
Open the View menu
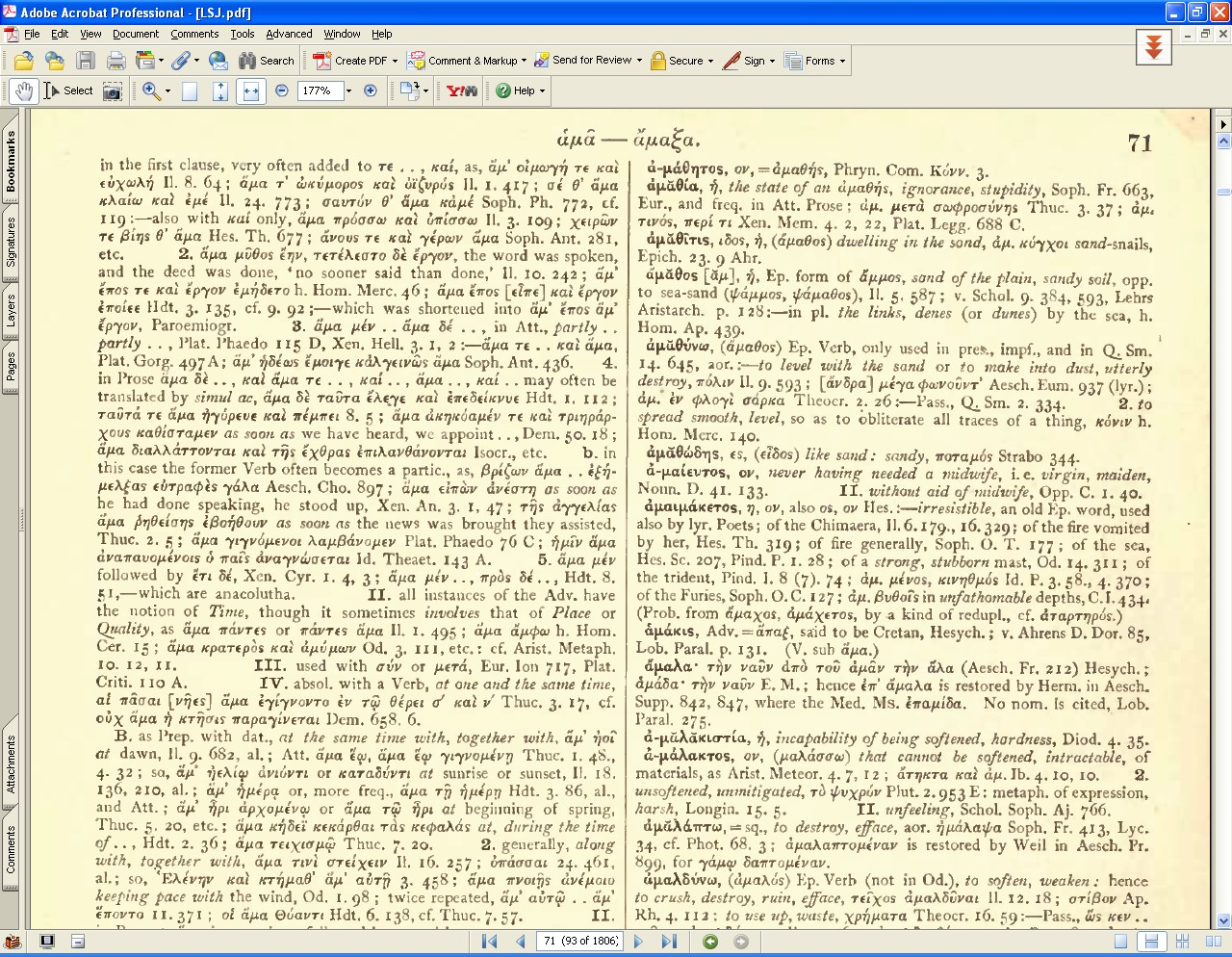pos(90,34)
